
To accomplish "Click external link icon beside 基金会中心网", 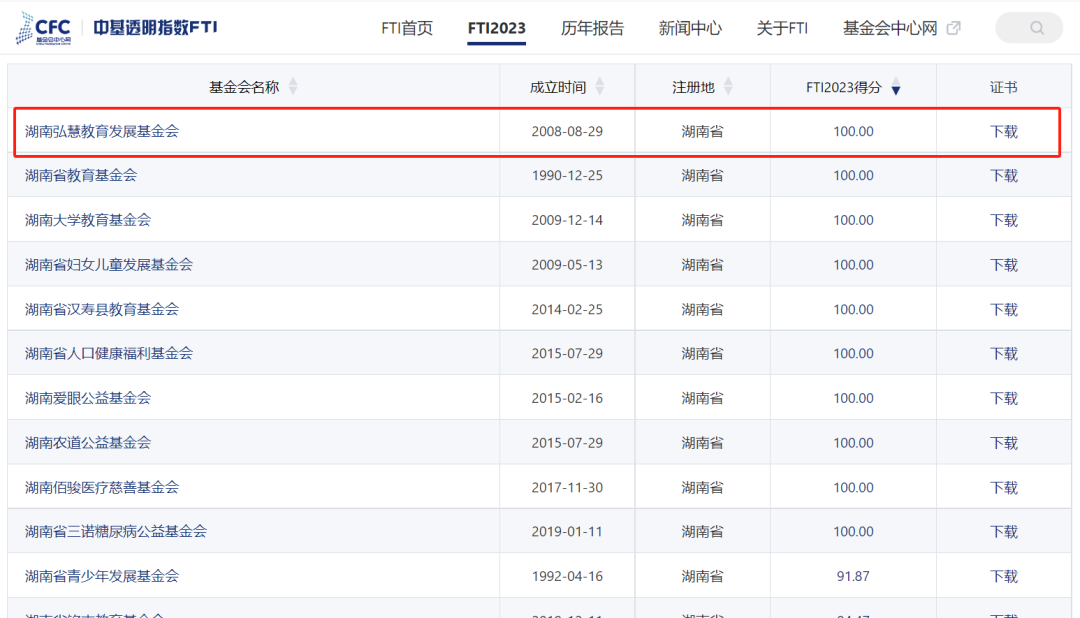I will point(953,28).
